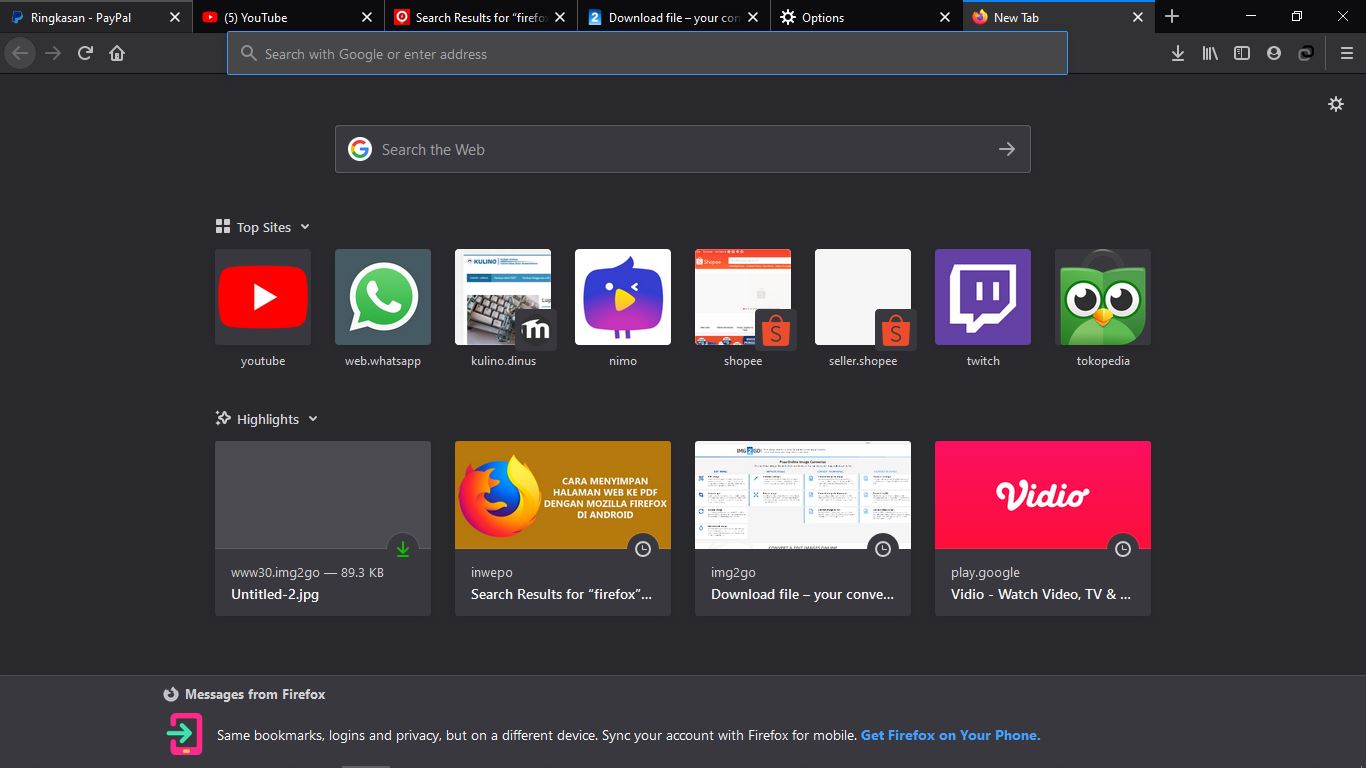Close the Ringkasan - PayPal tab
The width and height of the screenshot is (1366, 768).
click(175, 17)
